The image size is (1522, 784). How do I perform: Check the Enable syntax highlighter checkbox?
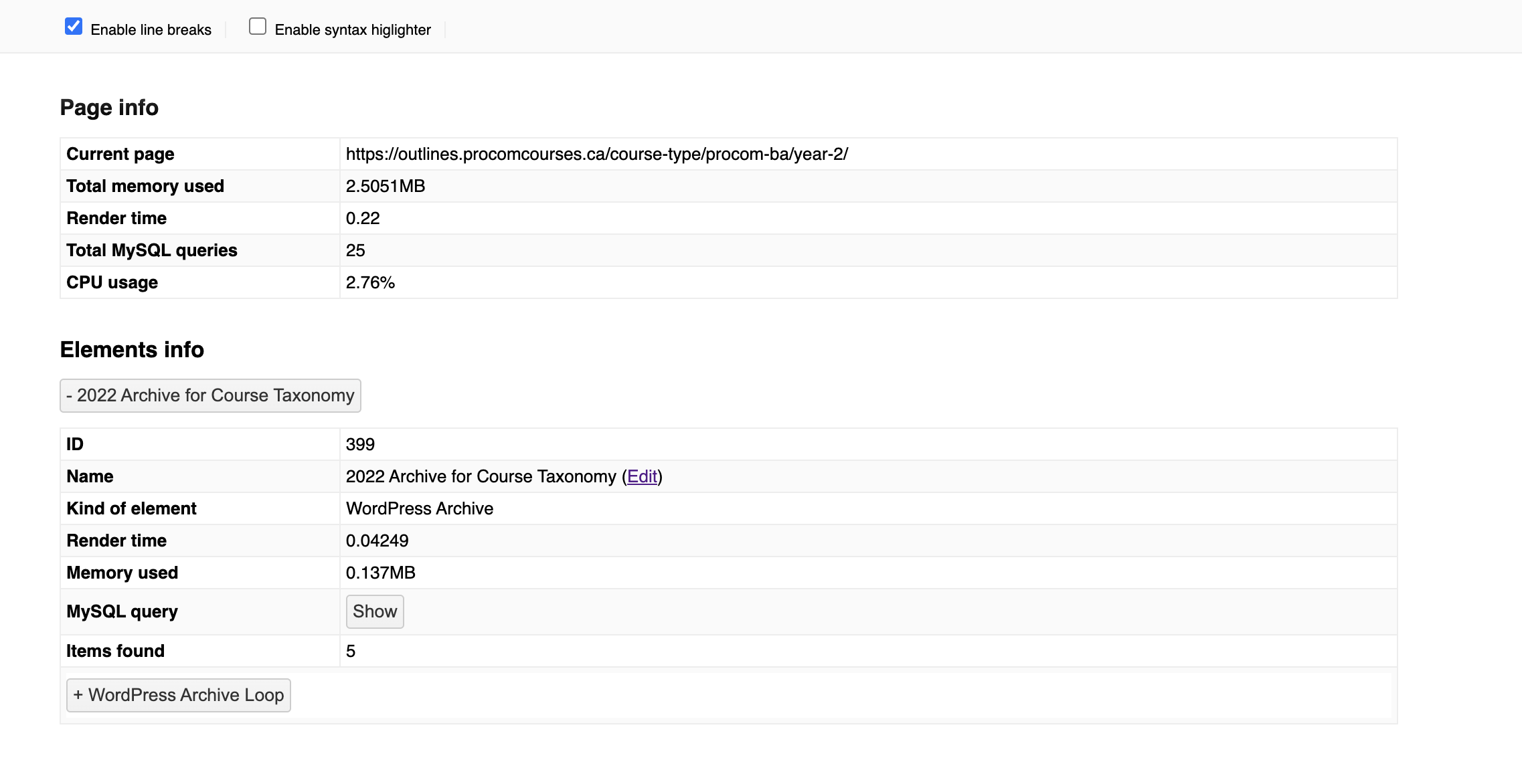pos(257,27)
